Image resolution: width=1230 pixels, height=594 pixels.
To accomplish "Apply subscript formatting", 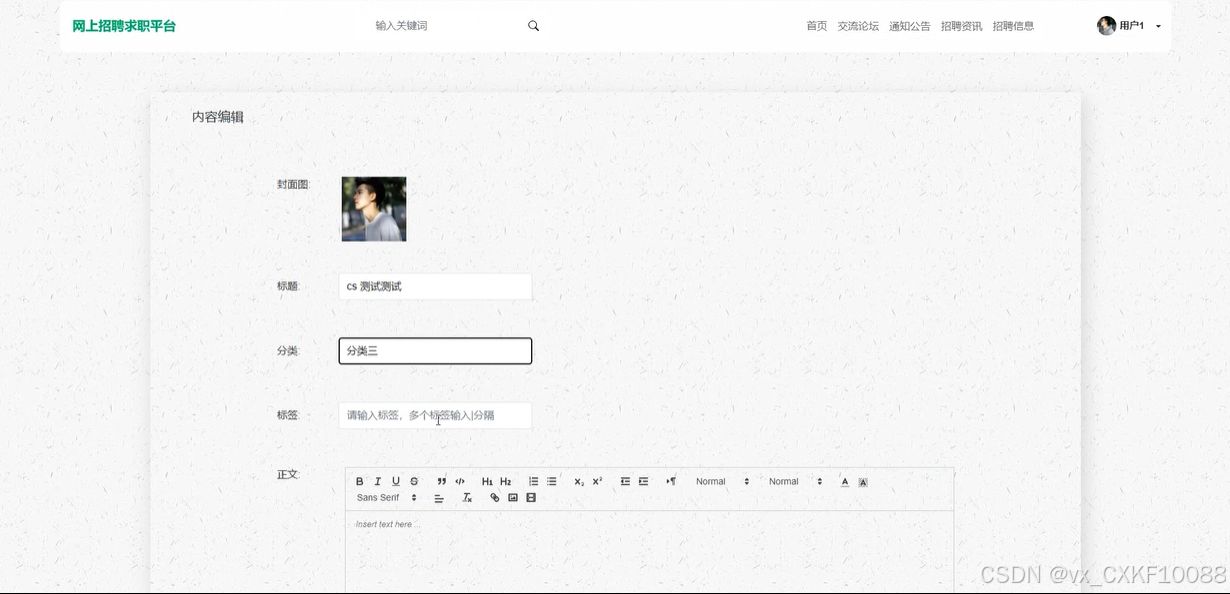I will click(579, 482).
